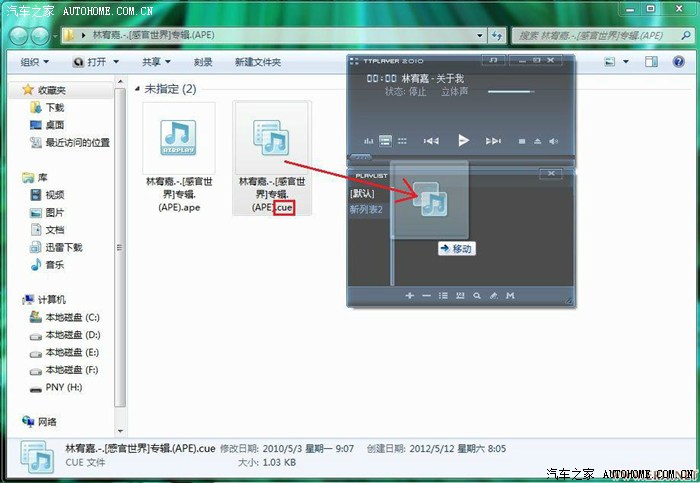Add files with the playlist plus icon
700x483 pixels.
(409, 296)
